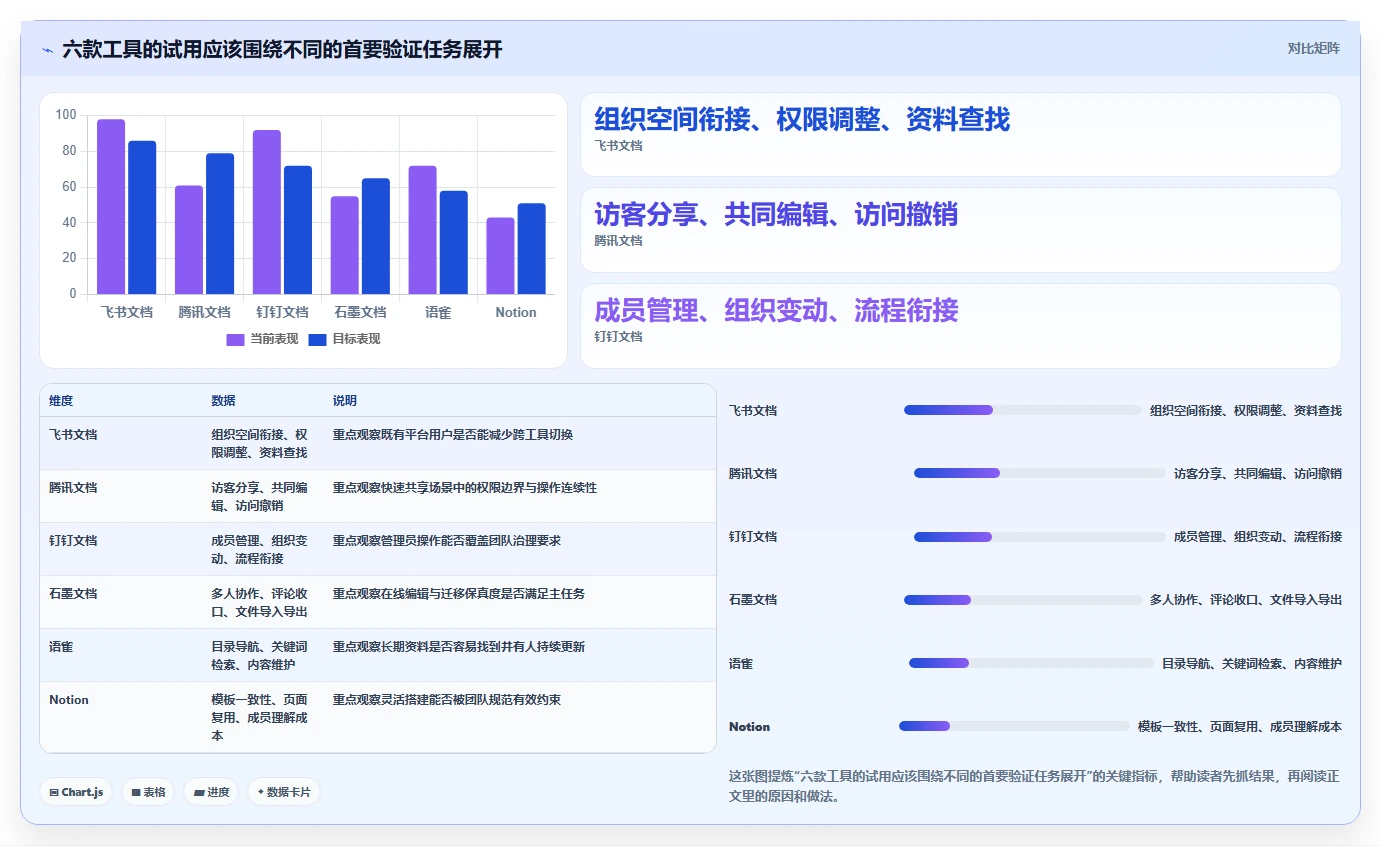Click the 对比矩阵 label in the header

[1313, 48]
